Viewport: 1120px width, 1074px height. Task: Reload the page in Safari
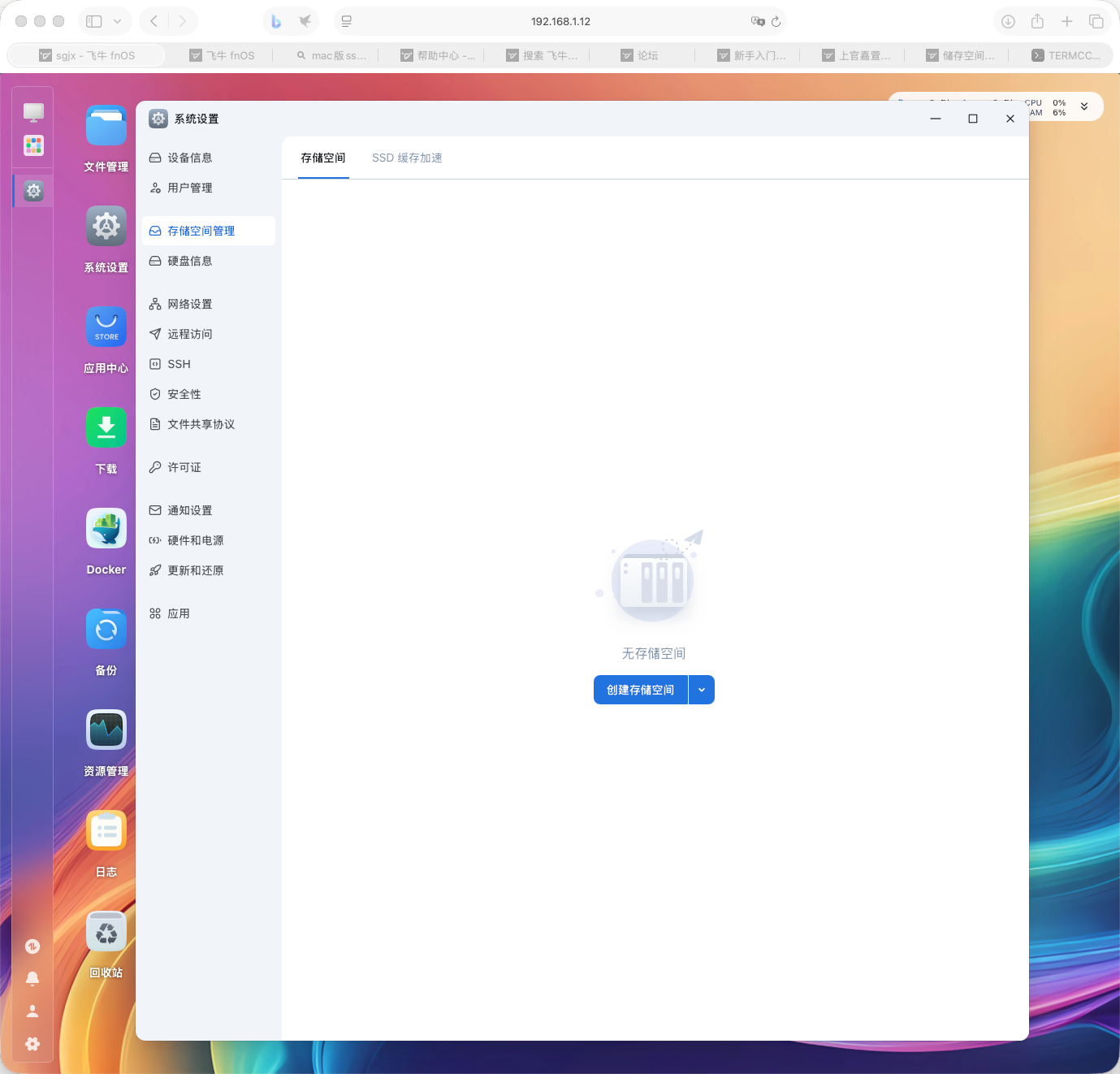pos(777,21)
